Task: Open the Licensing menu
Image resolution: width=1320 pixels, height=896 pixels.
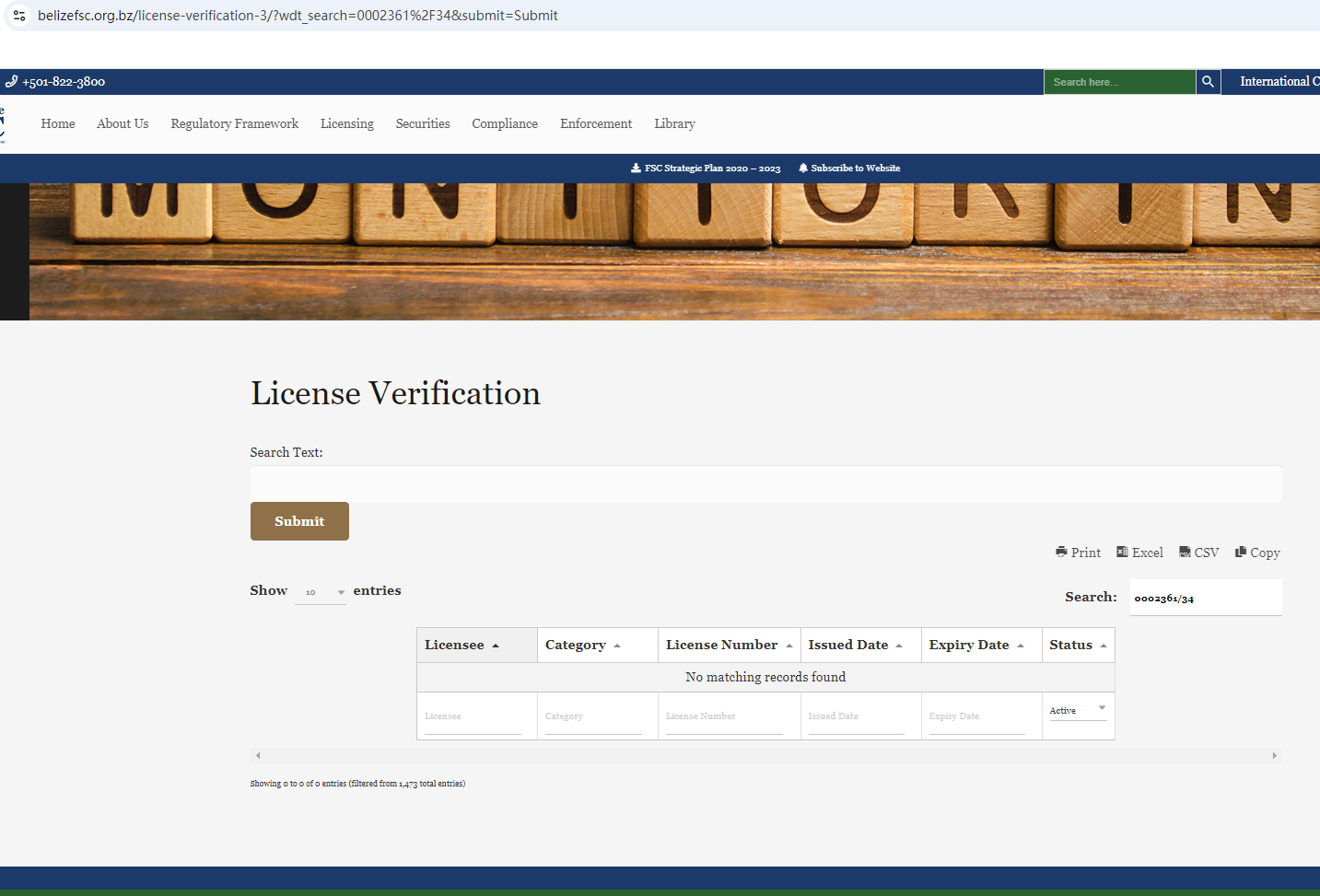Action: pyautogui.click(x=347, y=124)
